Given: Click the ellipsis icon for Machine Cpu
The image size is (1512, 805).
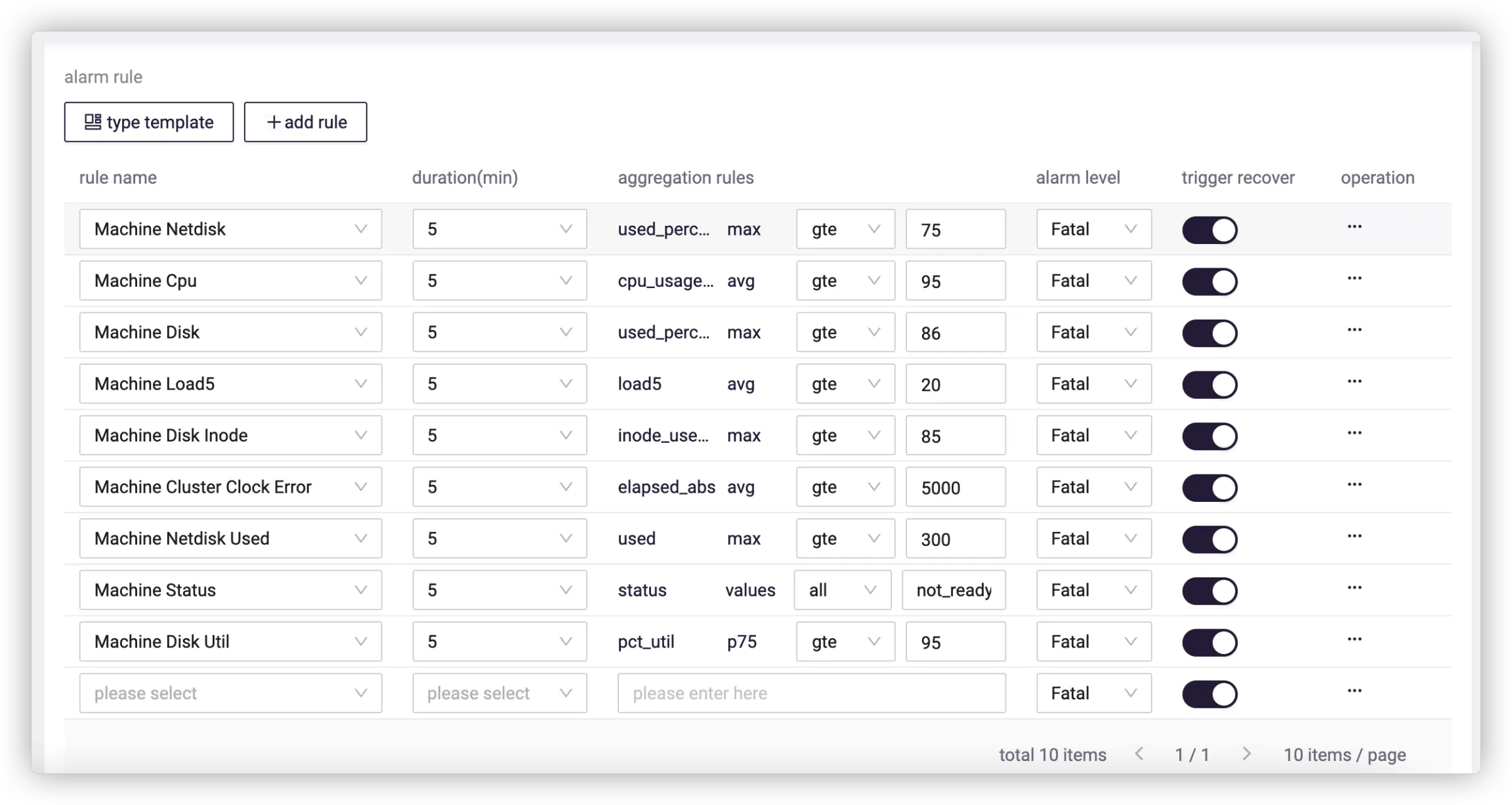Looking at the screenshot, I should tap(1354, 279).
